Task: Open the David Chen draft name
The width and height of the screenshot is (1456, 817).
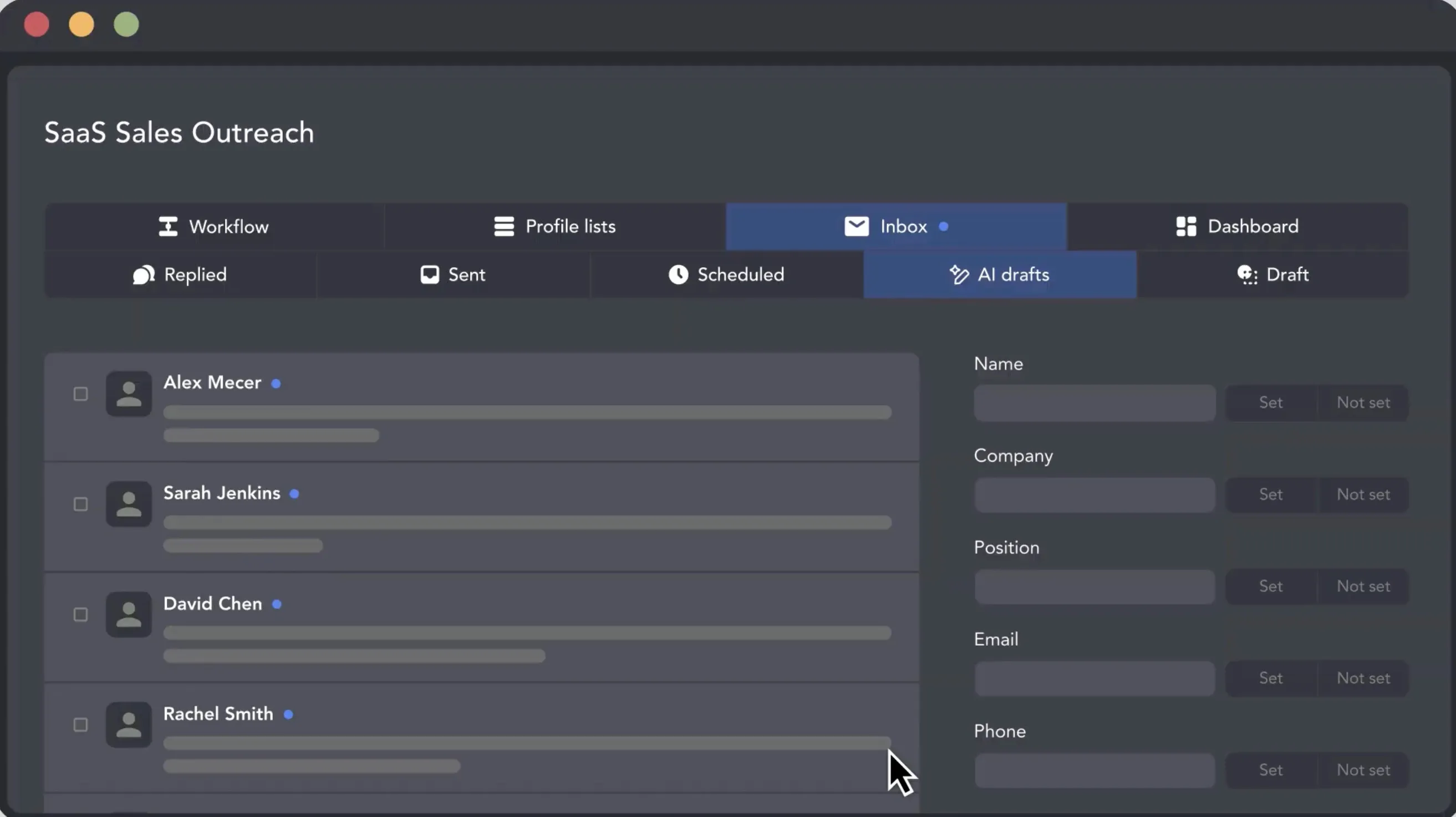Action: pyautogui.click(x=212, y=604)
